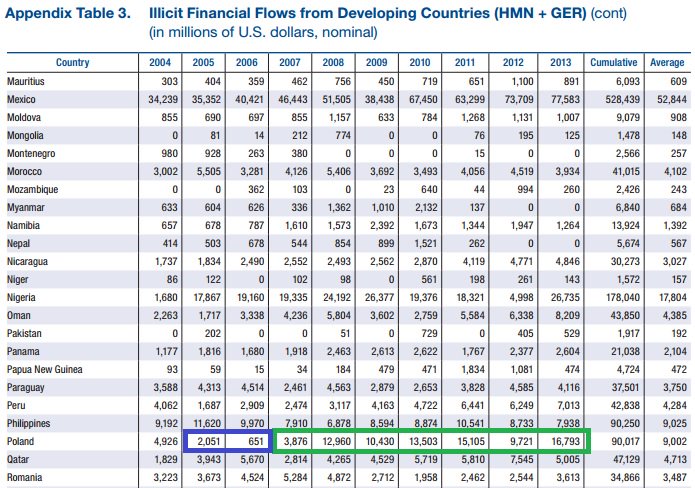Click Poland's 2006 value 651

click(x=256, y=441)
